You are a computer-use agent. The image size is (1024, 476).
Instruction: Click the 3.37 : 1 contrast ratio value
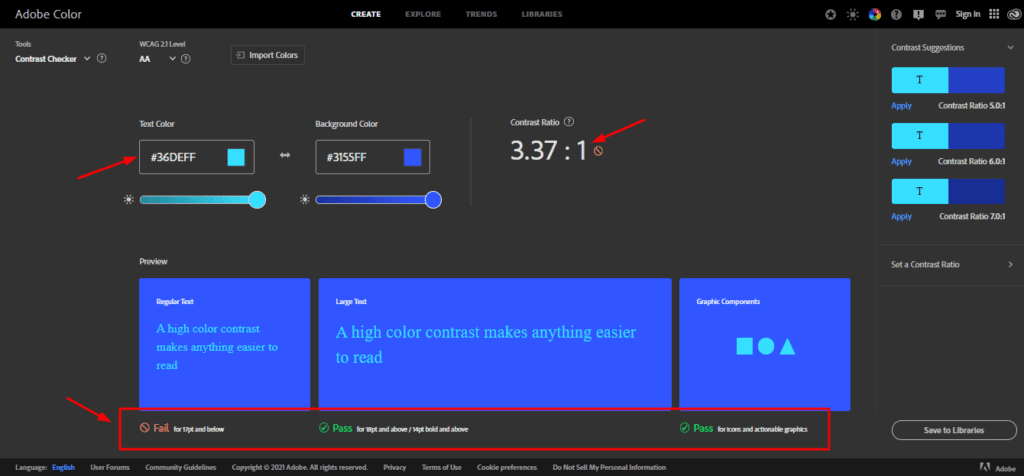(x=549, y=151)
